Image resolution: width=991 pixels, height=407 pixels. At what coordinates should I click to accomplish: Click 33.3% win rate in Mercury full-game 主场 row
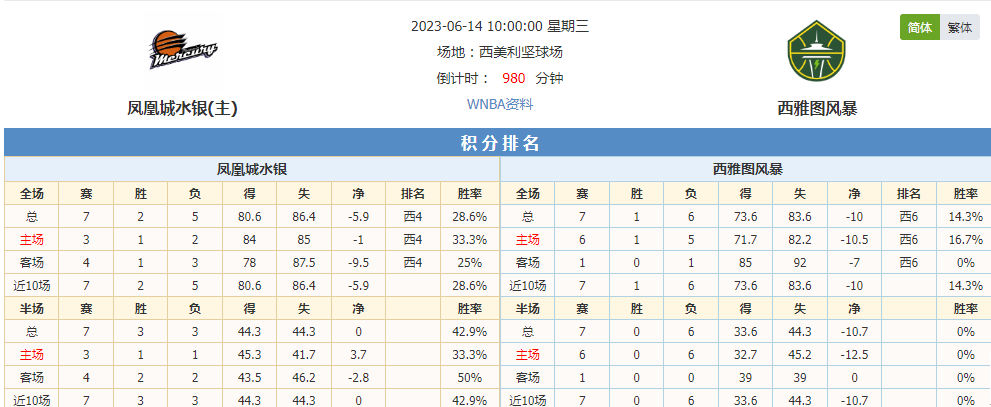pyautogui.click(x=470, y=240)
